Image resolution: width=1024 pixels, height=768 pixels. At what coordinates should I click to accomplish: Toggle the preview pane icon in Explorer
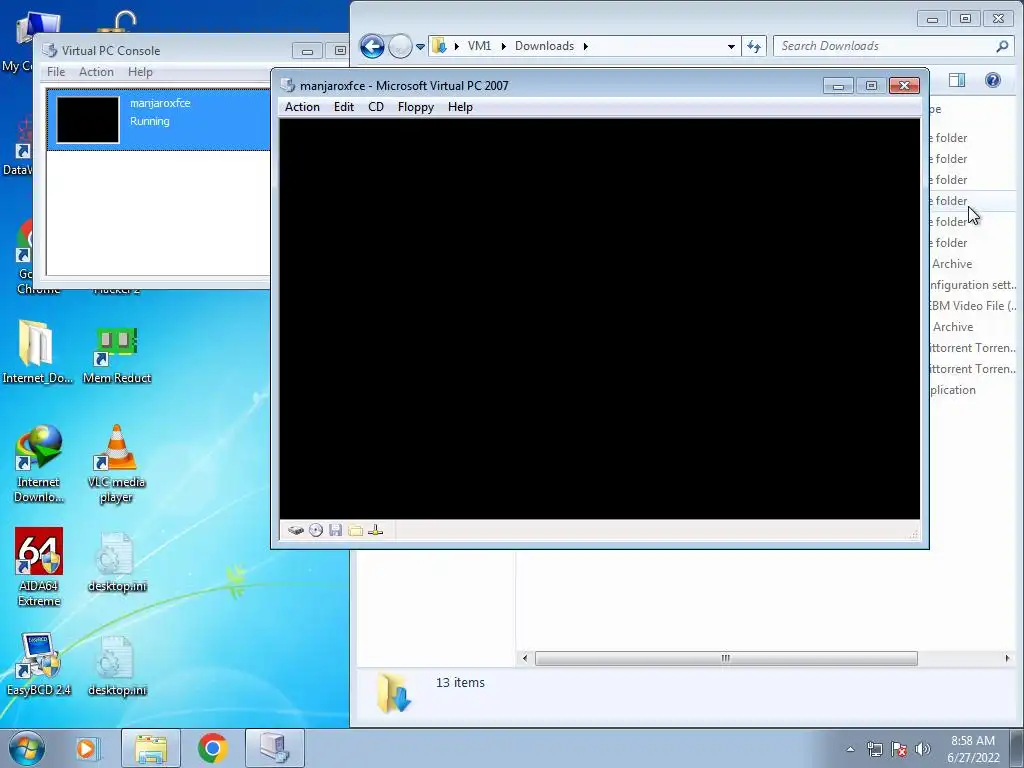coord(957,80)
